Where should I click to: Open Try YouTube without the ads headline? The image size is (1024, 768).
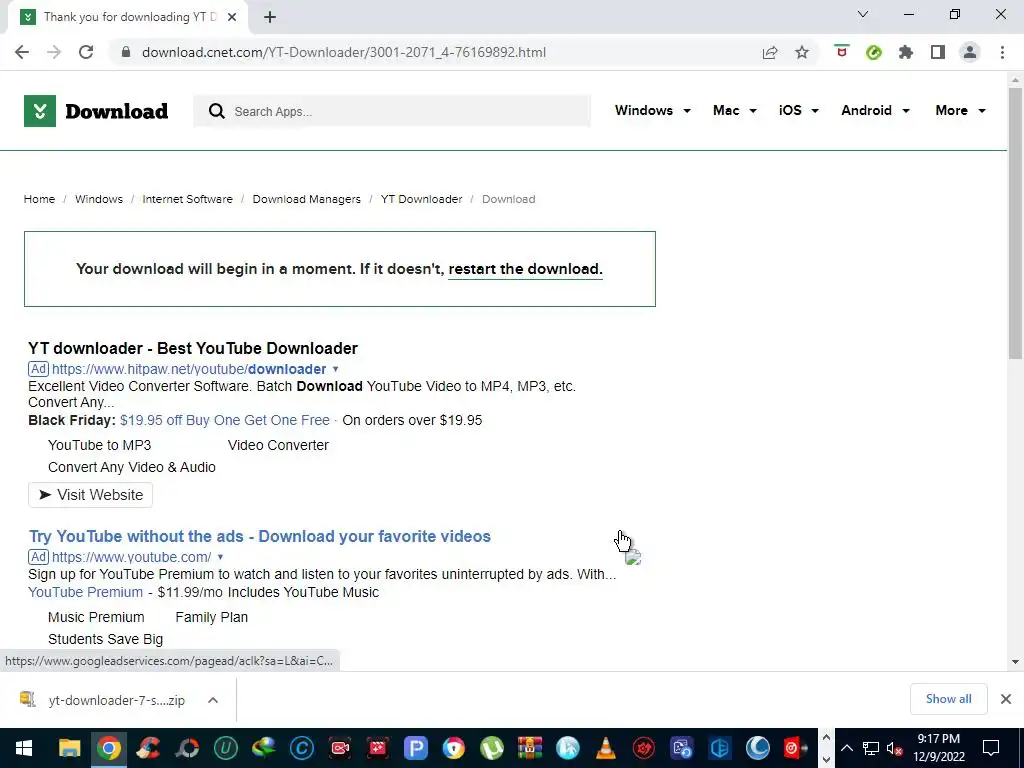[x=259, y=536]
